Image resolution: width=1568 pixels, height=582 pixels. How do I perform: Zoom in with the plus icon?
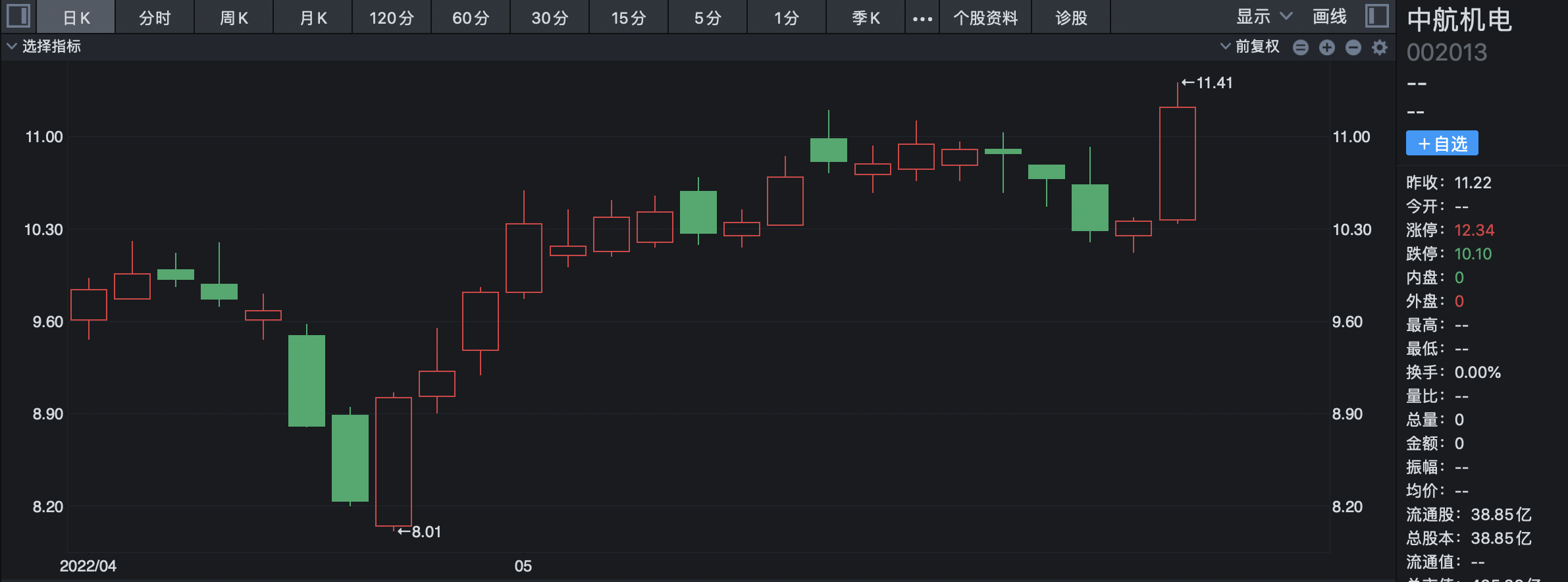[1327, 47]
